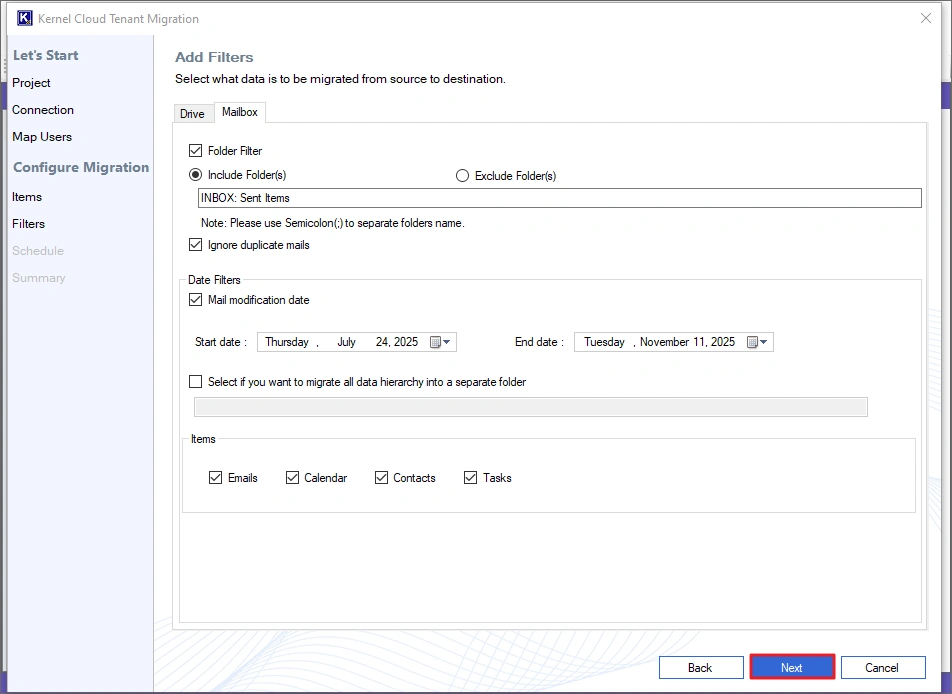Viewport: 952px width, 694px height.
Task: Select the Mailbox tab
Action: coord(240,112)
